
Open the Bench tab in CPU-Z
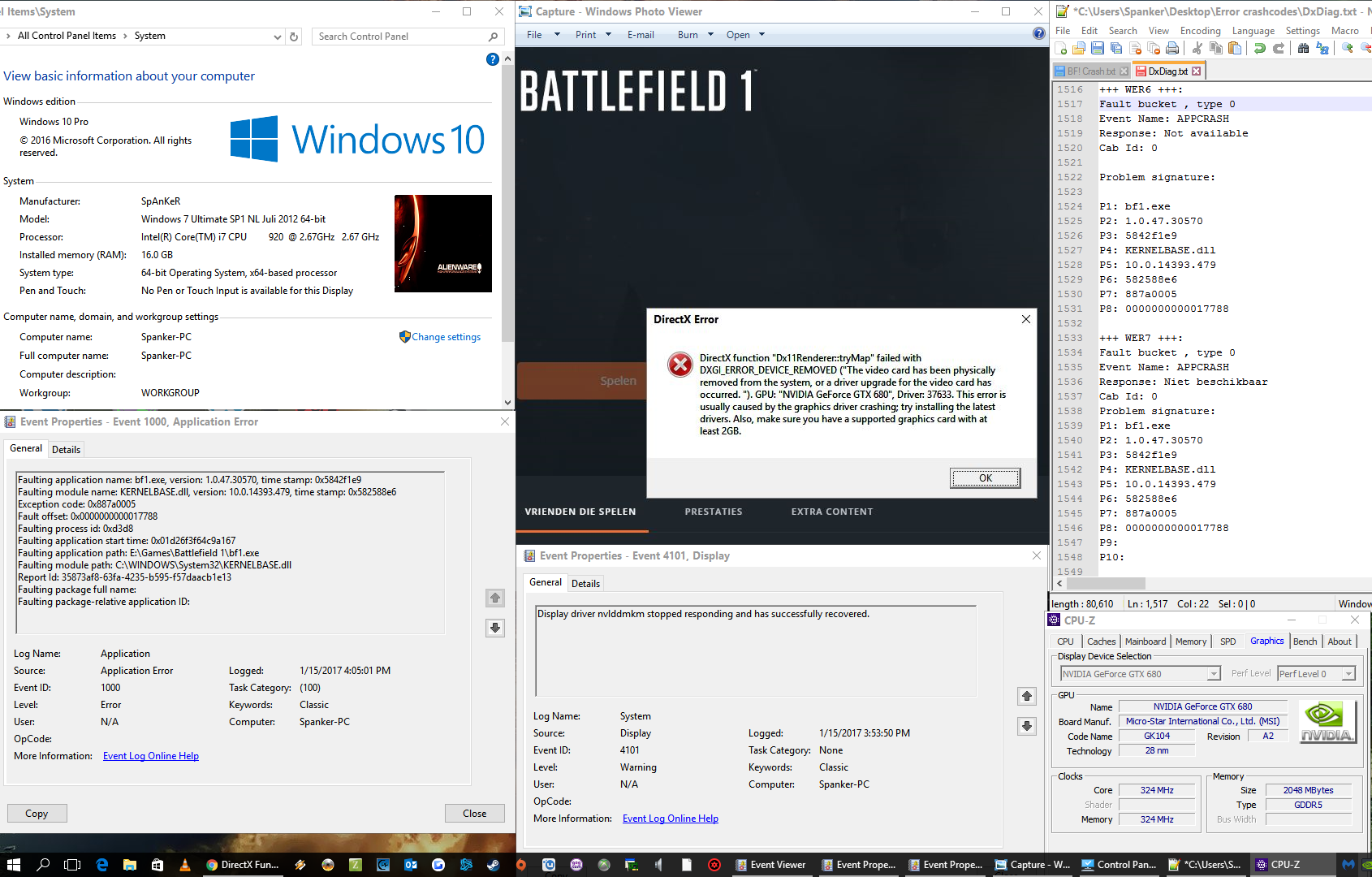(x=1305, y=642)
